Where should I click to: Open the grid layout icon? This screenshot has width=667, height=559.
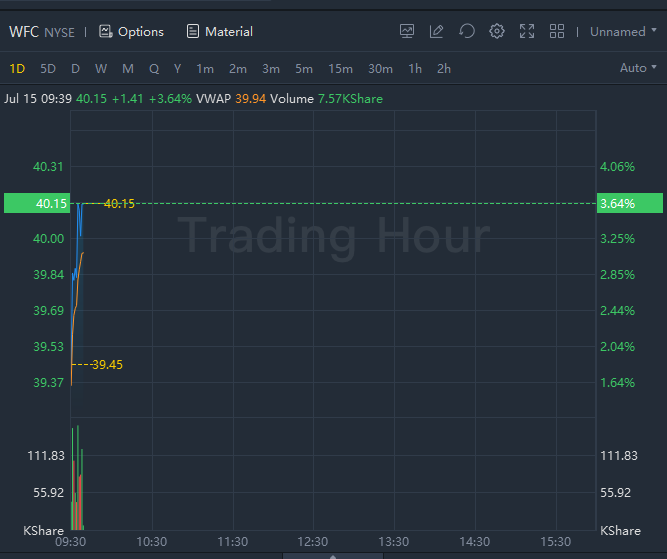[557, 32]
